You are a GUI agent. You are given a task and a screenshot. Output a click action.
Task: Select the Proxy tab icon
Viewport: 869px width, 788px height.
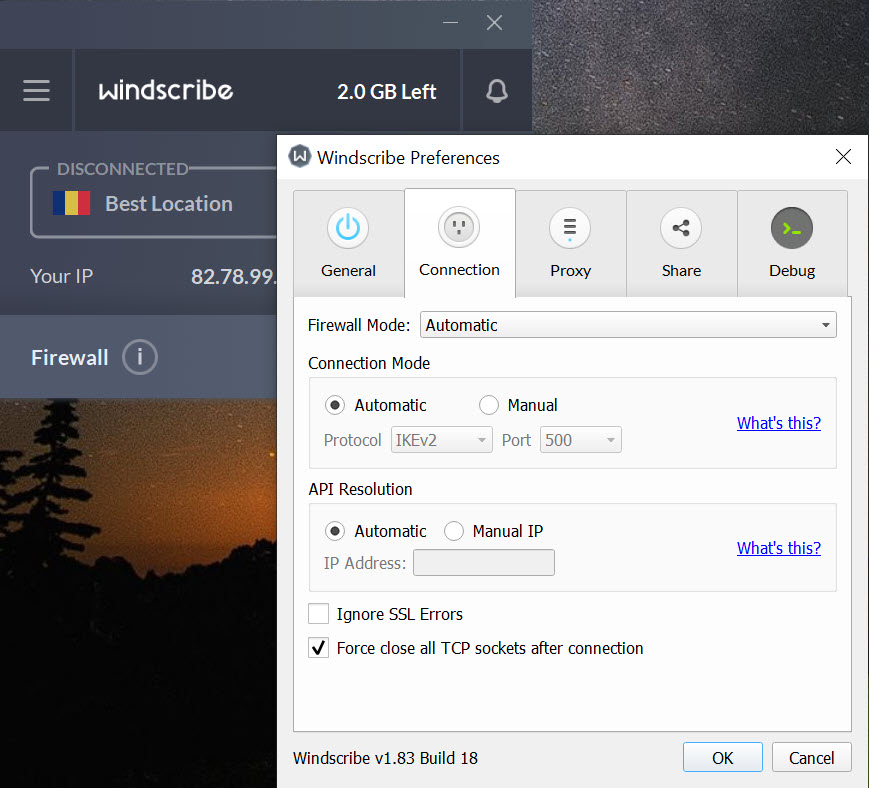click(x=570, y=228)
